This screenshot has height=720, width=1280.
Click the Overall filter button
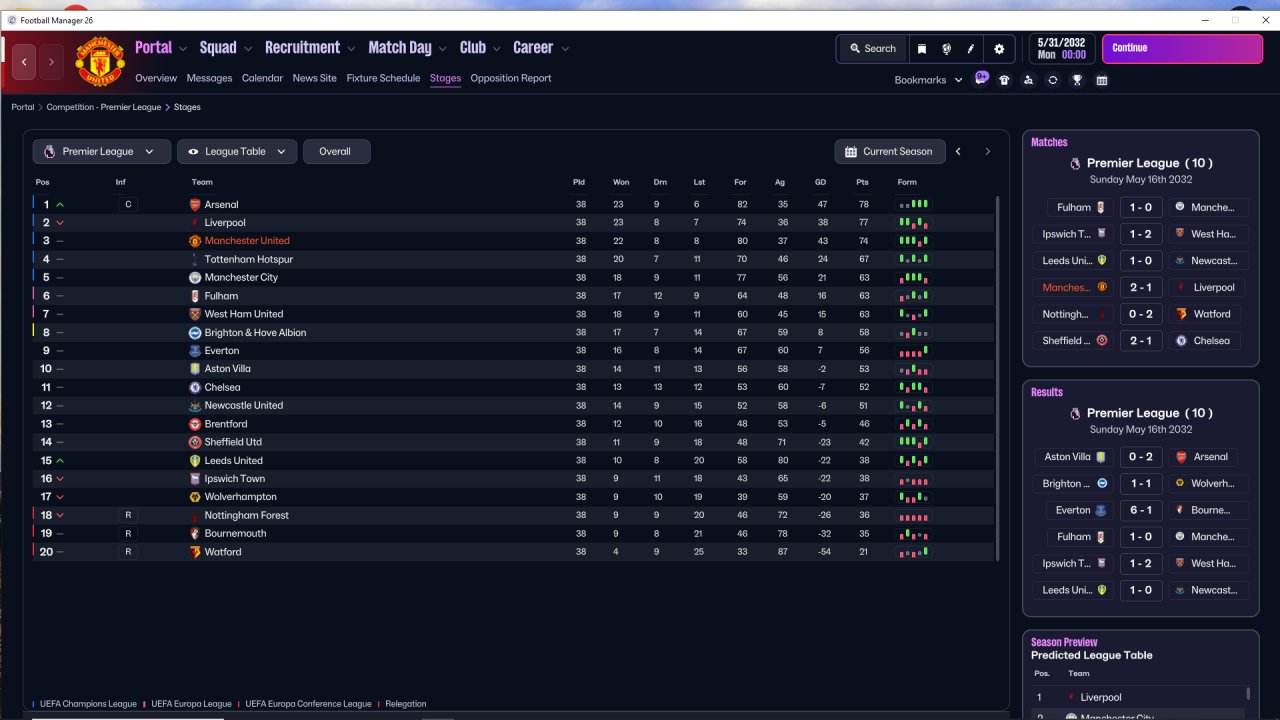coord(336,152)
